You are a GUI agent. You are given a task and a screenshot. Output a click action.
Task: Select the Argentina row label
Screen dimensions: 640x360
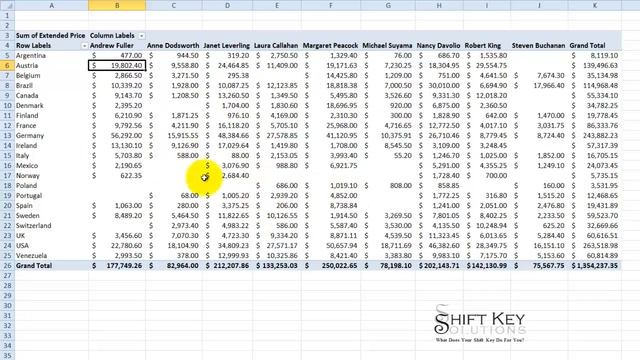coord(51,56)
